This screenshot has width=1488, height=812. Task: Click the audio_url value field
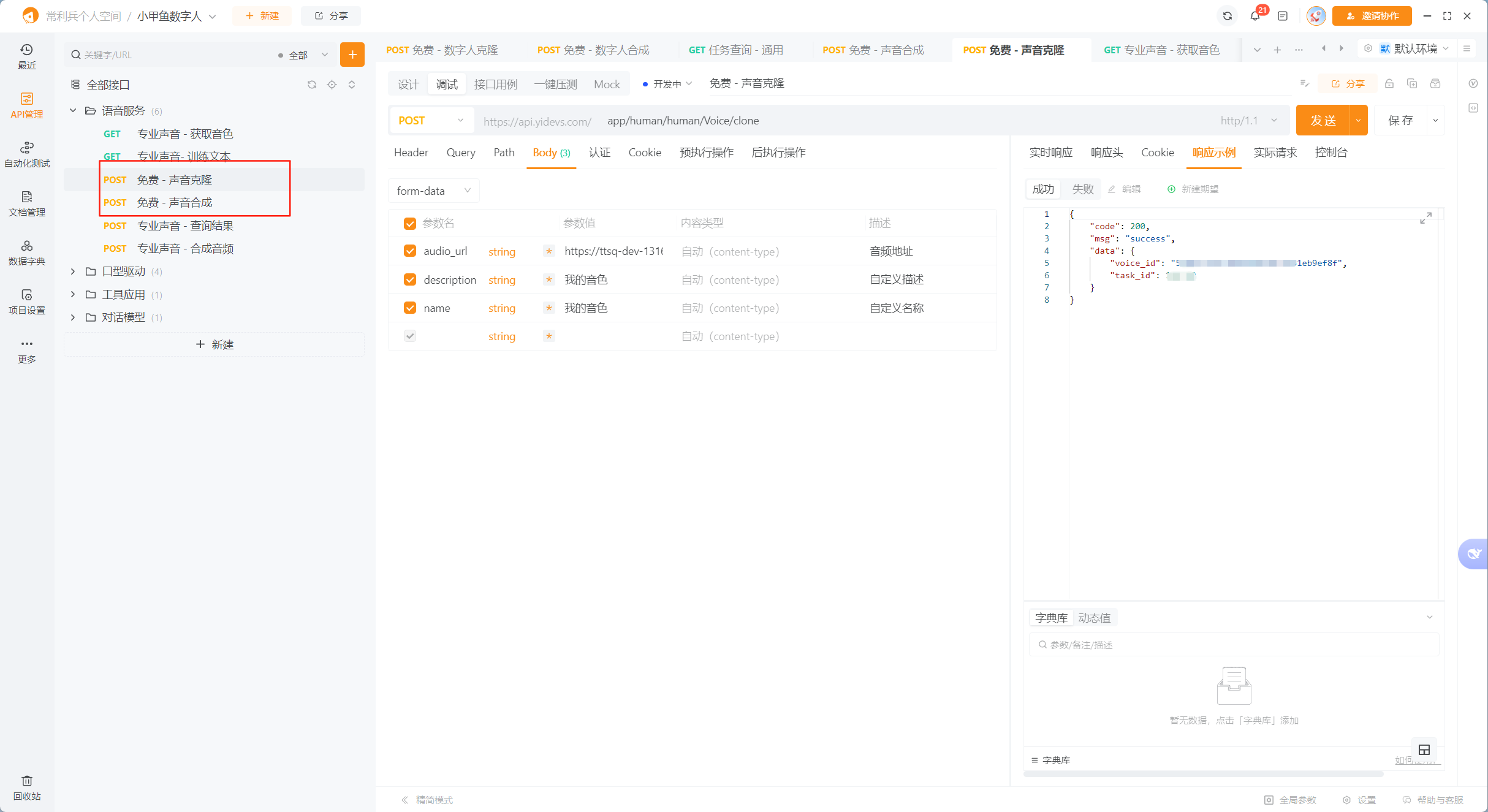pyautogui.click(x=613, y=251)
